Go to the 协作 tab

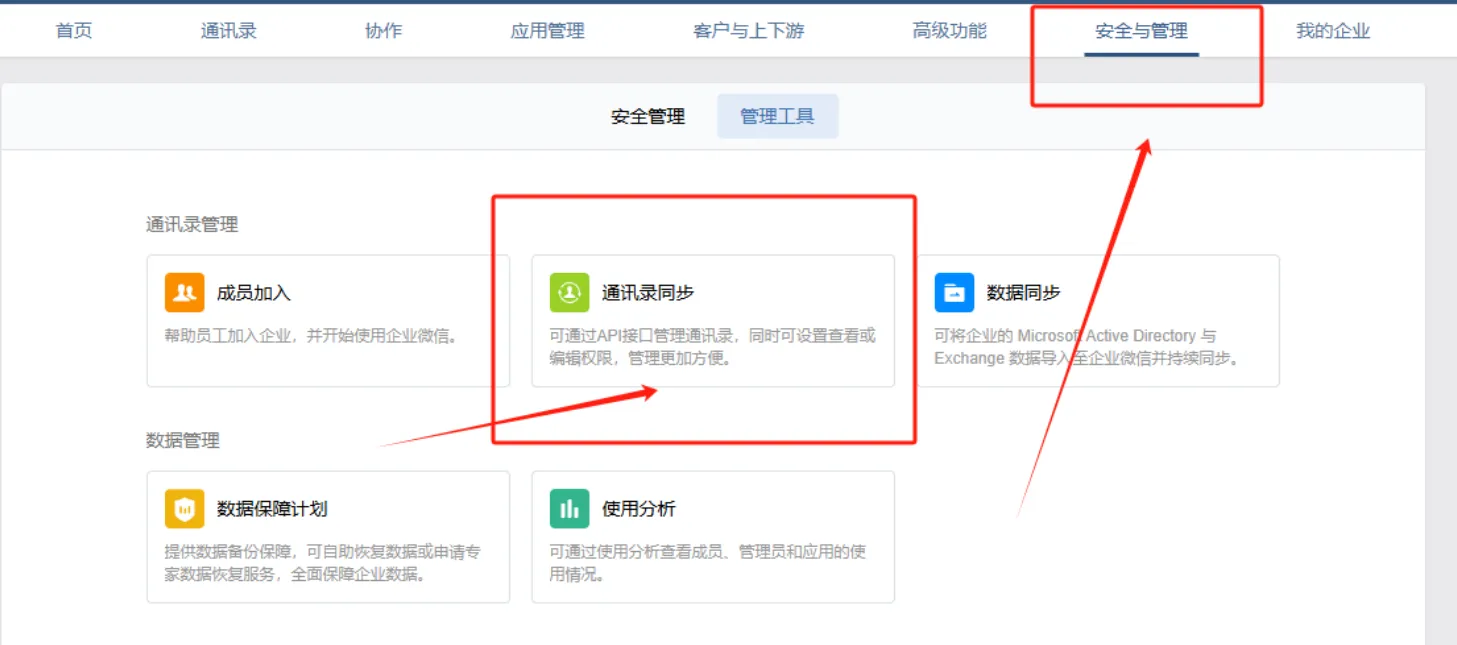coord(383,31)
